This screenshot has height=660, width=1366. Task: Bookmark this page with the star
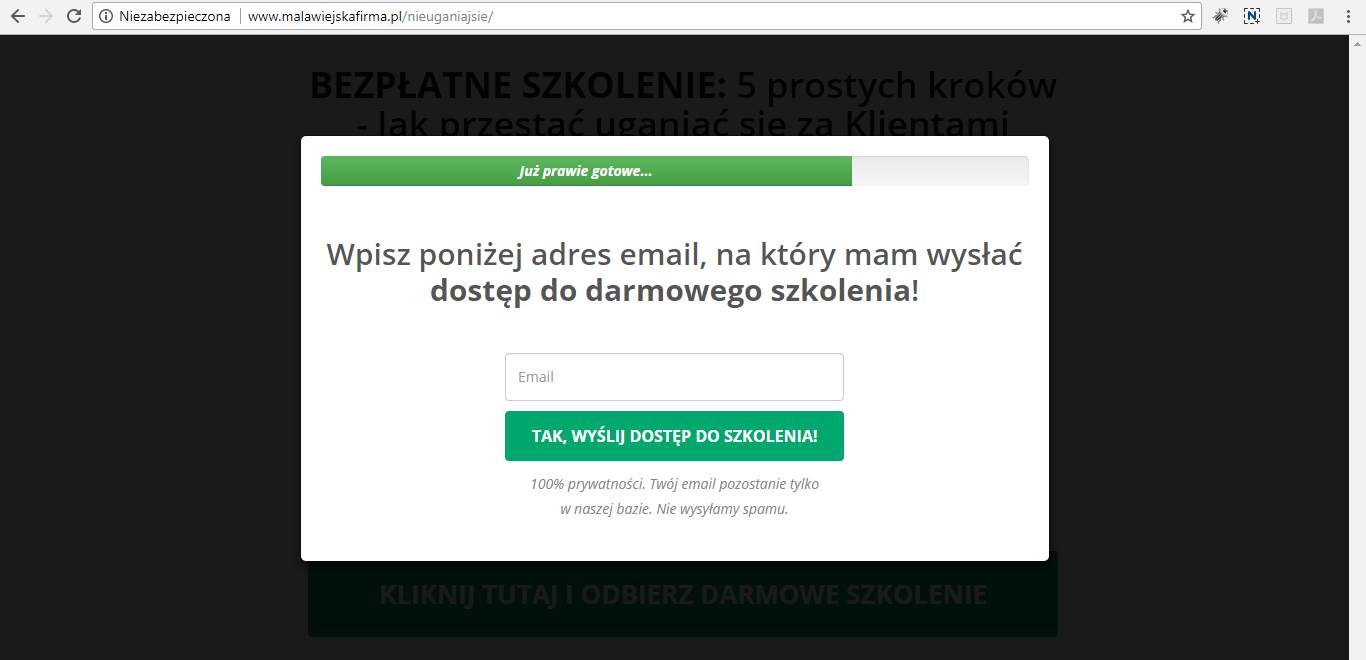tap(1187, 16)
